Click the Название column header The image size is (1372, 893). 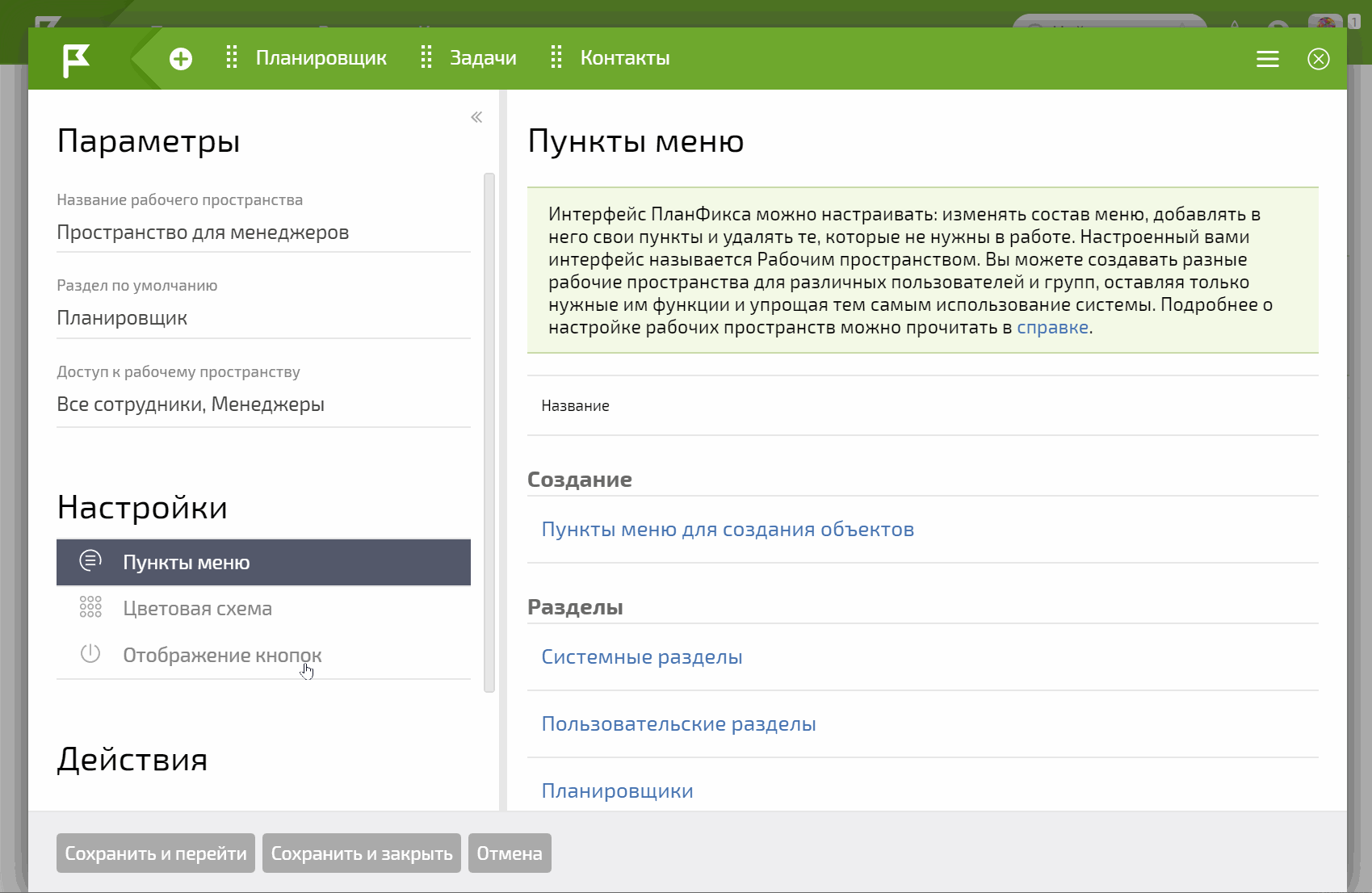pos(575,406)
